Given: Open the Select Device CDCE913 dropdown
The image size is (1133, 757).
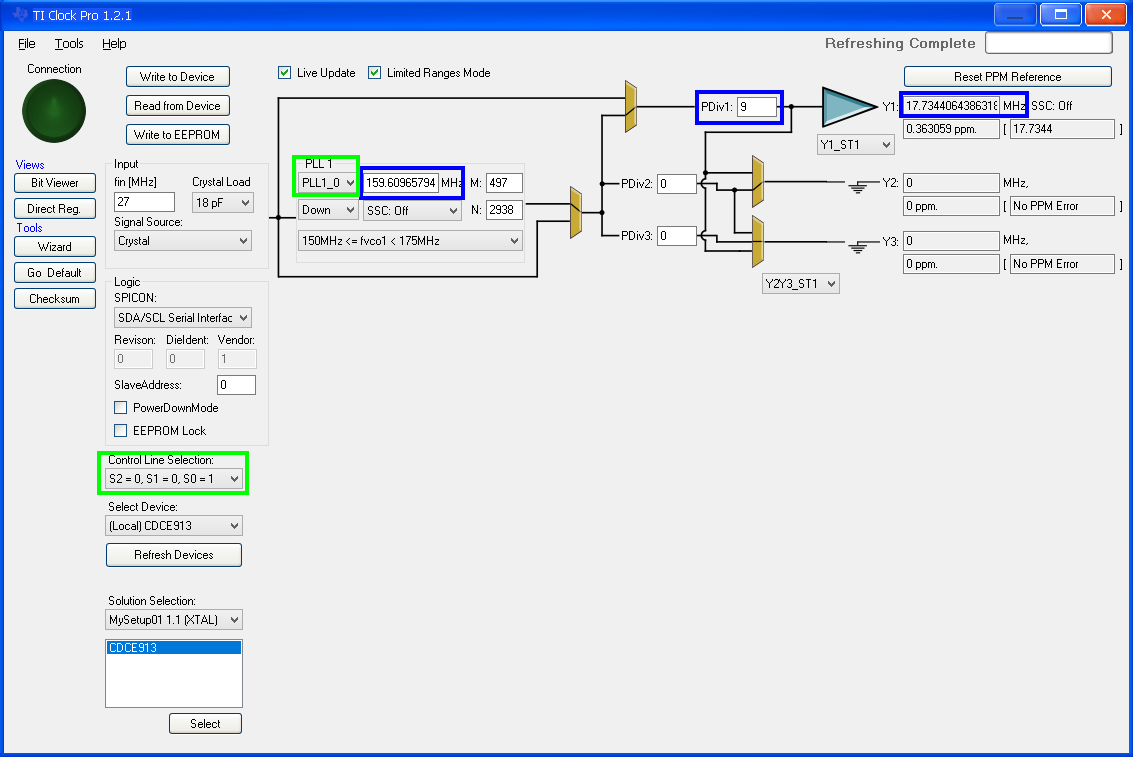Looking at the screenshot, I should (x=173, y=526).
